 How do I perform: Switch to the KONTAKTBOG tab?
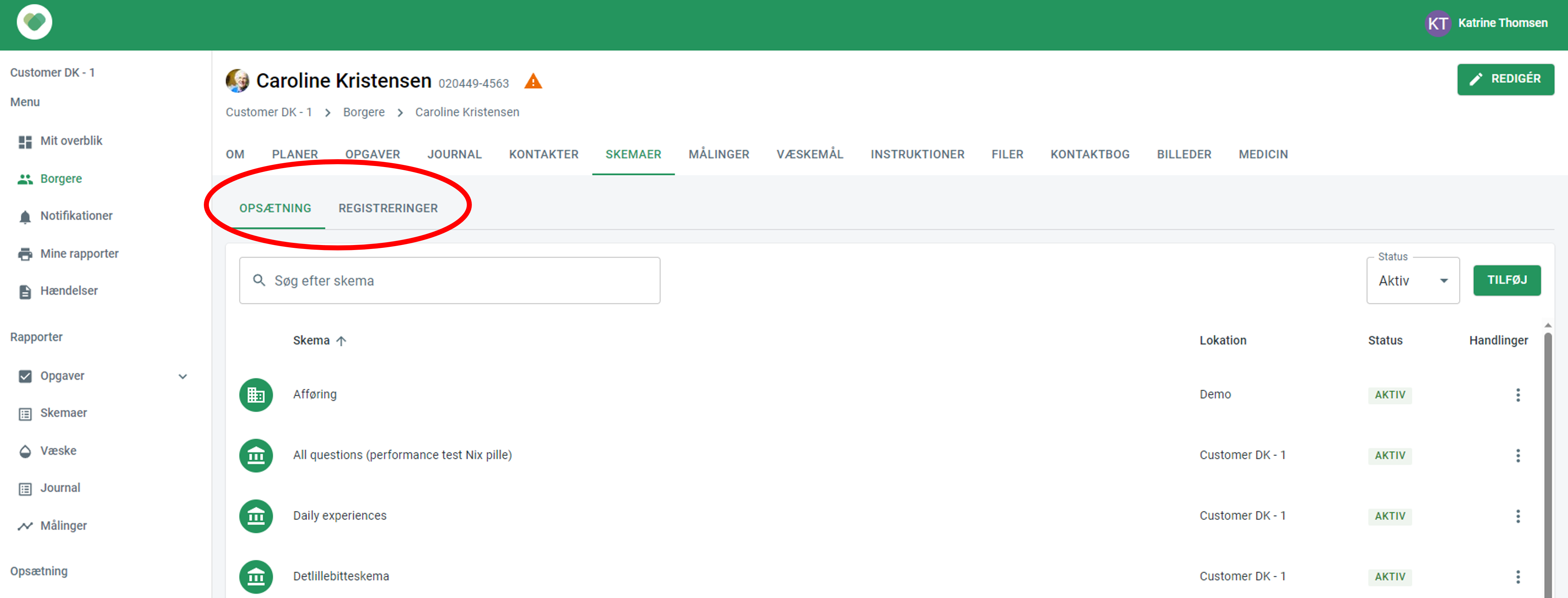[x=1089, y=155]
